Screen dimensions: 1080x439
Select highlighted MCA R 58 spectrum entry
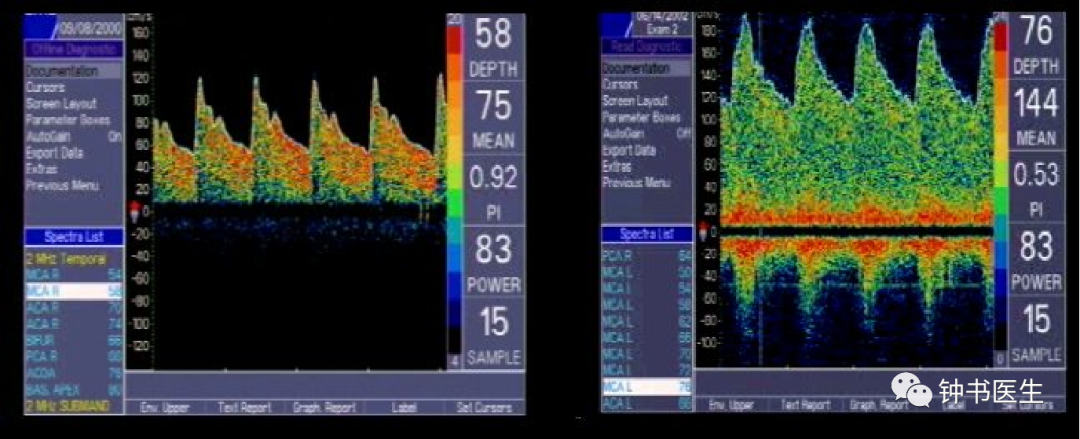[72, 289]
